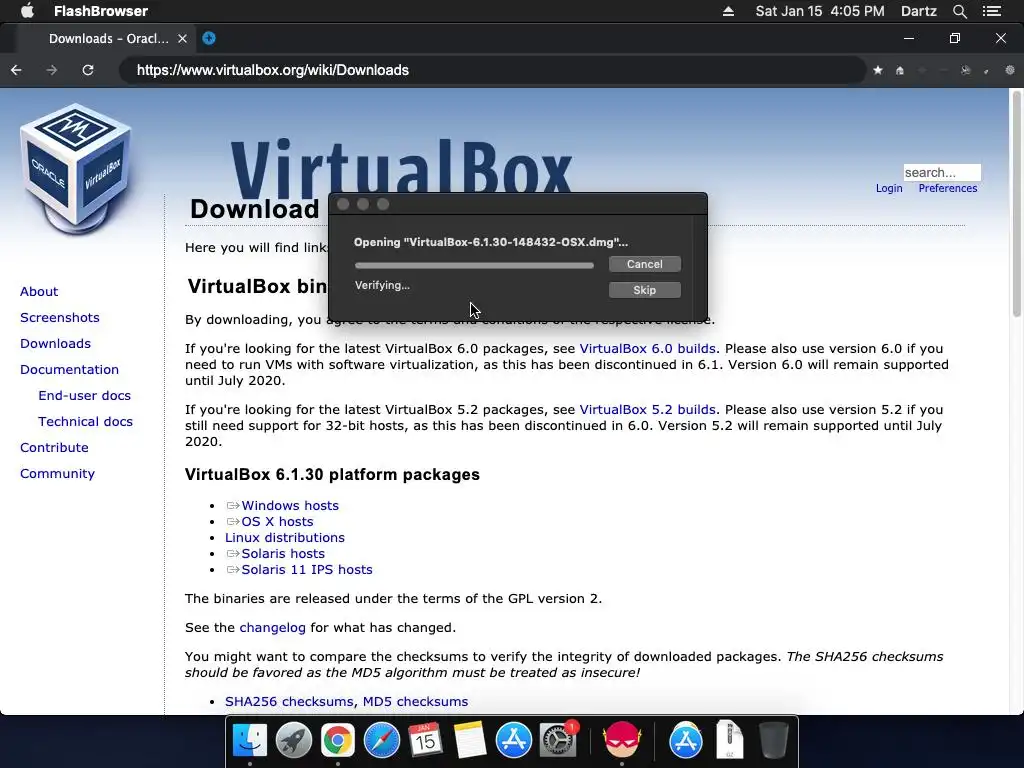The image size is (1024, 768).
Task: Open the Trash in the Dock
Action: point(774,741)
